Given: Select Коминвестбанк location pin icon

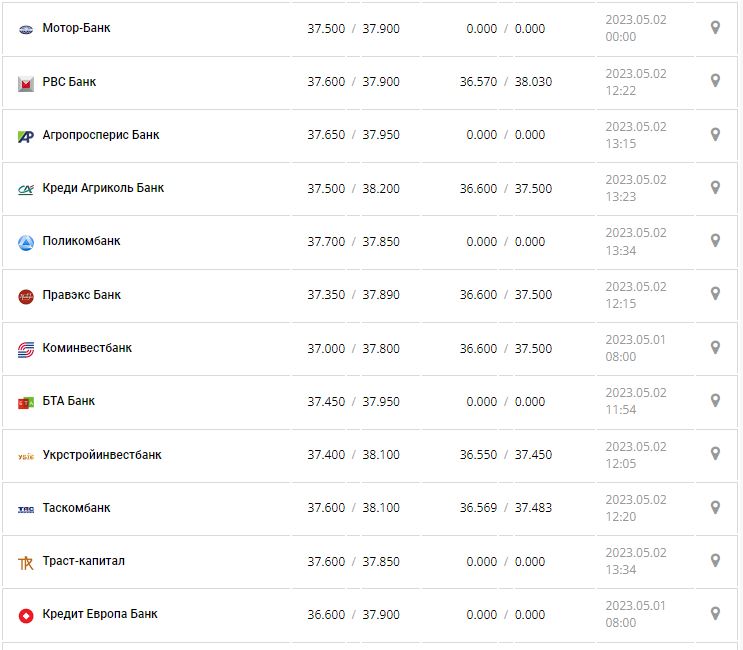Looking at the screenshot, I should [715, 347].
